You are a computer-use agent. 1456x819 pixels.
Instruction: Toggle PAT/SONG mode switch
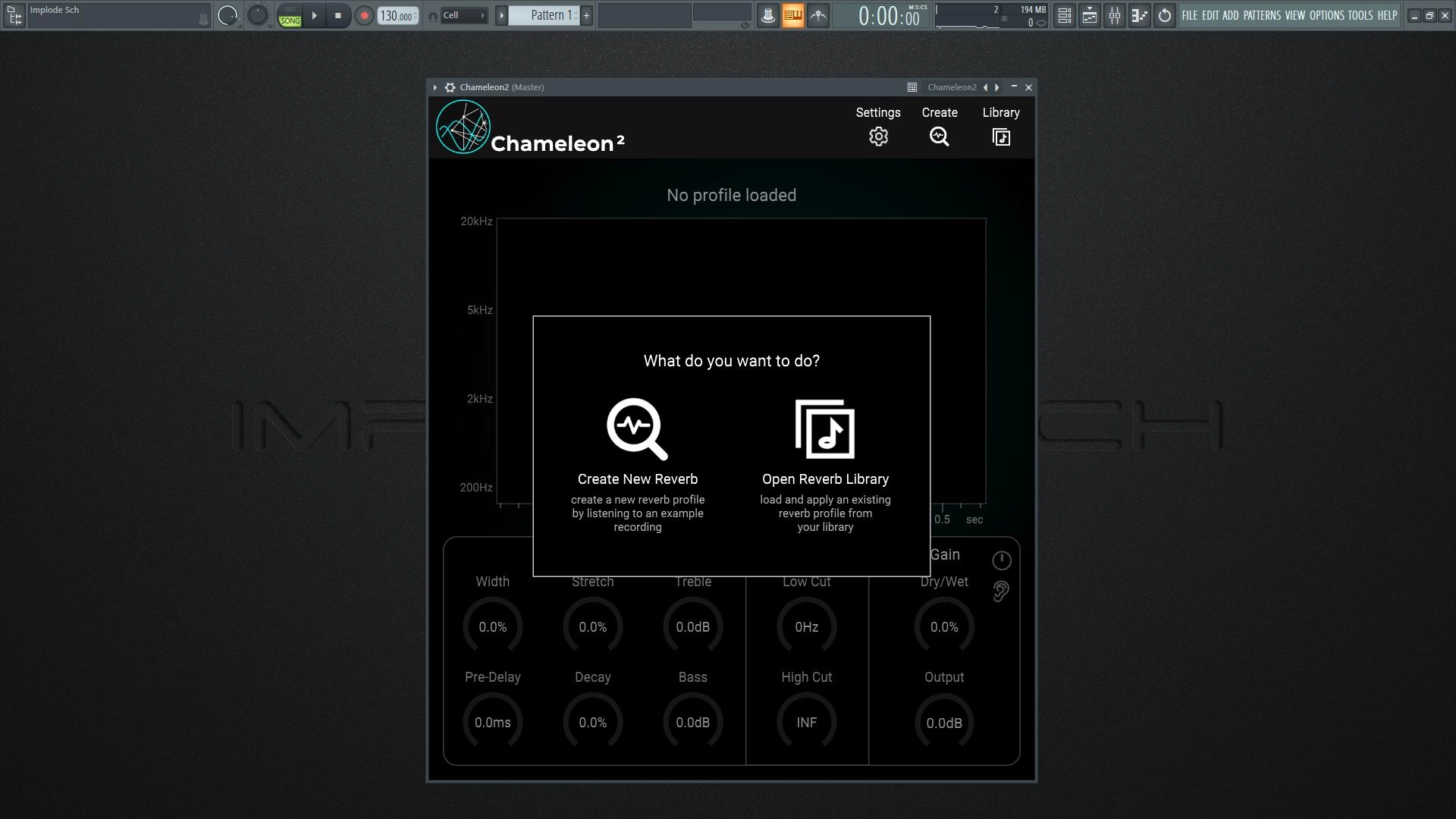tap(290, 15)
